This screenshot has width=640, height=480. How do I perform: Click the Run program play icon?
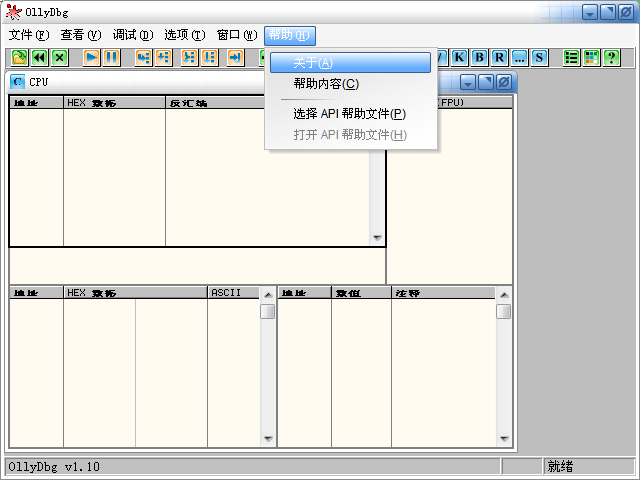coord(91,58)
